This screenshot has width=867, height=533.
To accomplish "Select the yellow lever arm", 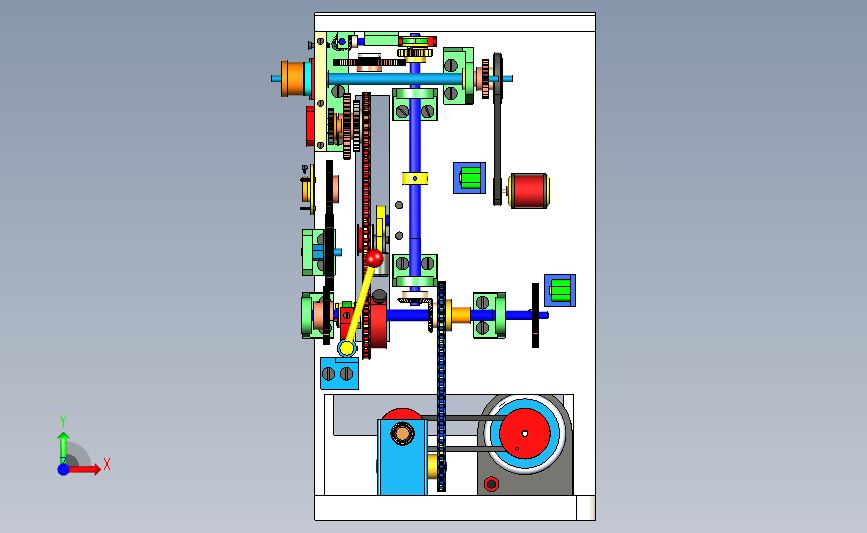I will point(361,304).
